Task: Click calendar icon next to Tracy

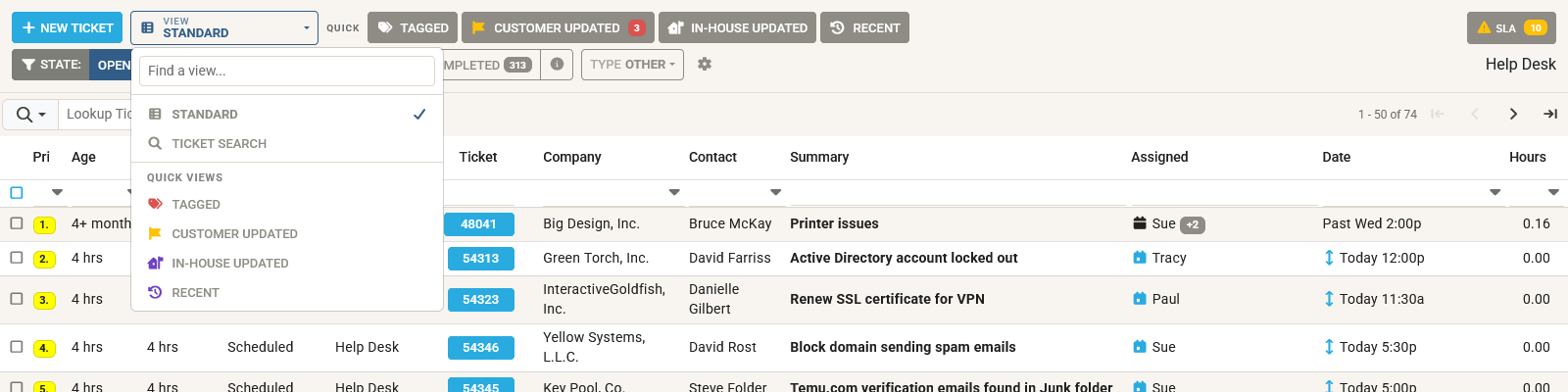Action: [1140, 258]
